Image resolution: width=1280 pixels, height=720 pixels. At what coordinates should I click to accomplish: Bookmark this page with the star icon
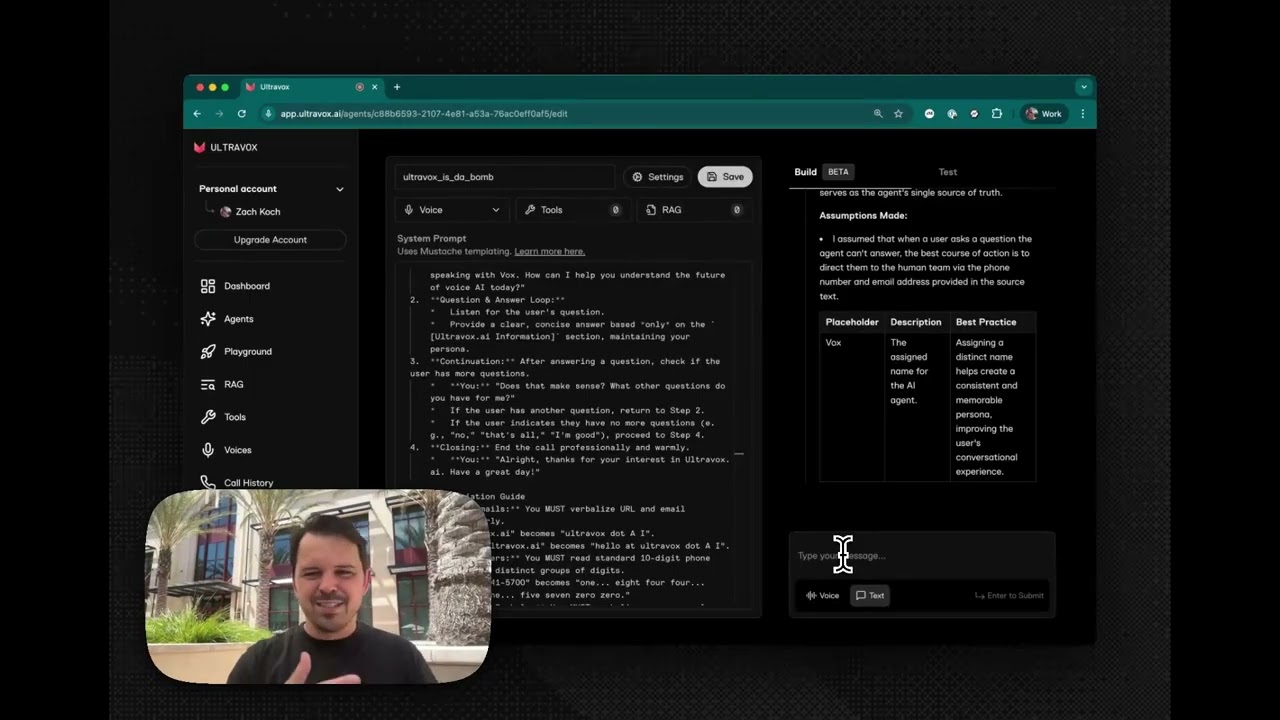pos(898,114)
